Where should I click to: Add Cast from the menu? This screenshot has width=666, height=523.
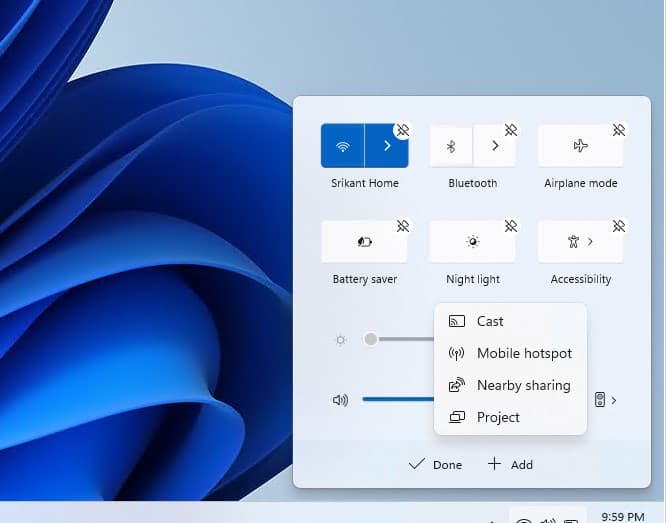[510, 321]
